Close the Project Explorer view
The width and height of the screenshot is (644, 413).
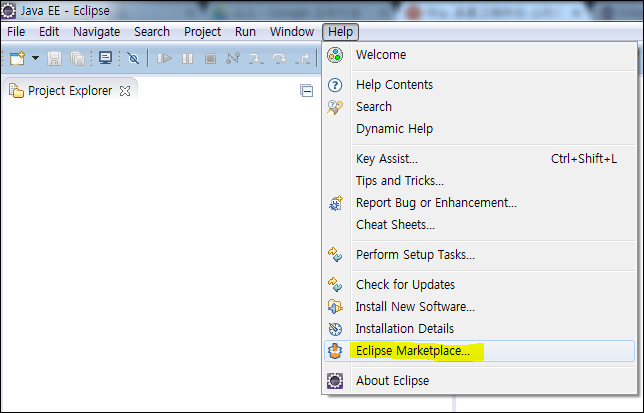(x=125, y=91)
